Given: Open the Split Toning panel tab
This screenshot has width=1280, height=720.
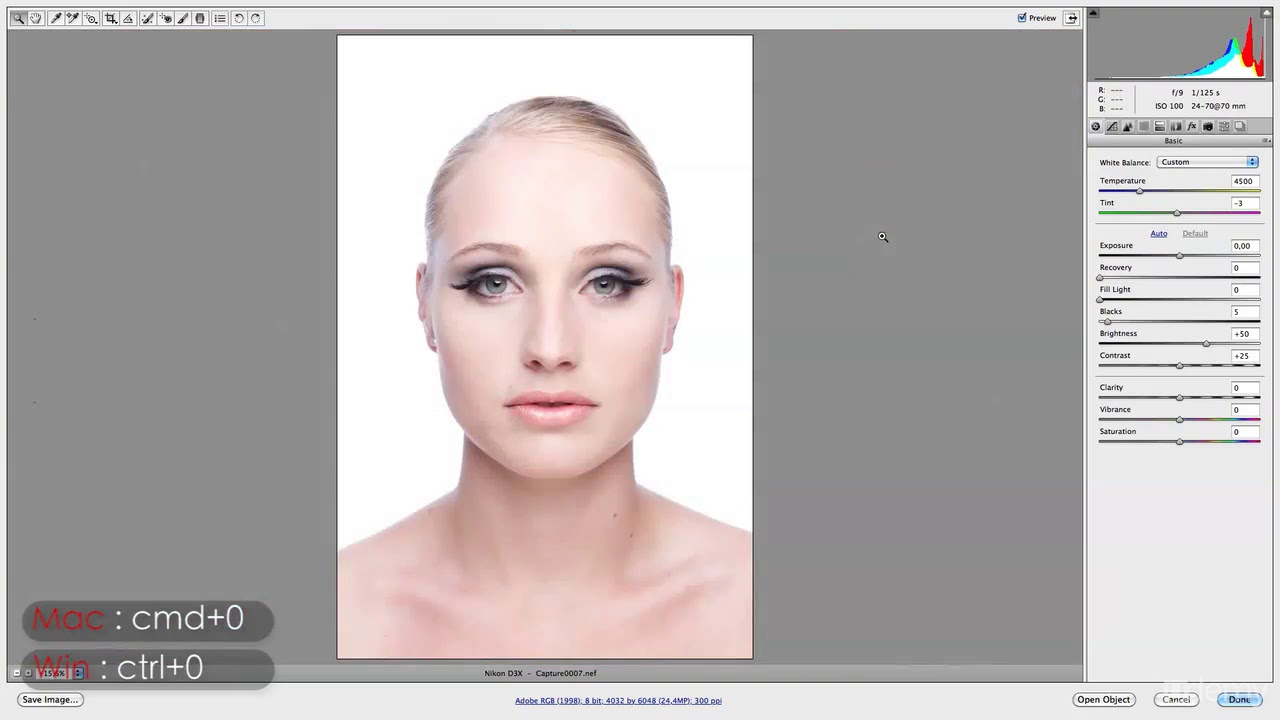Looking at the screenshot, I should pos(1160,126).
